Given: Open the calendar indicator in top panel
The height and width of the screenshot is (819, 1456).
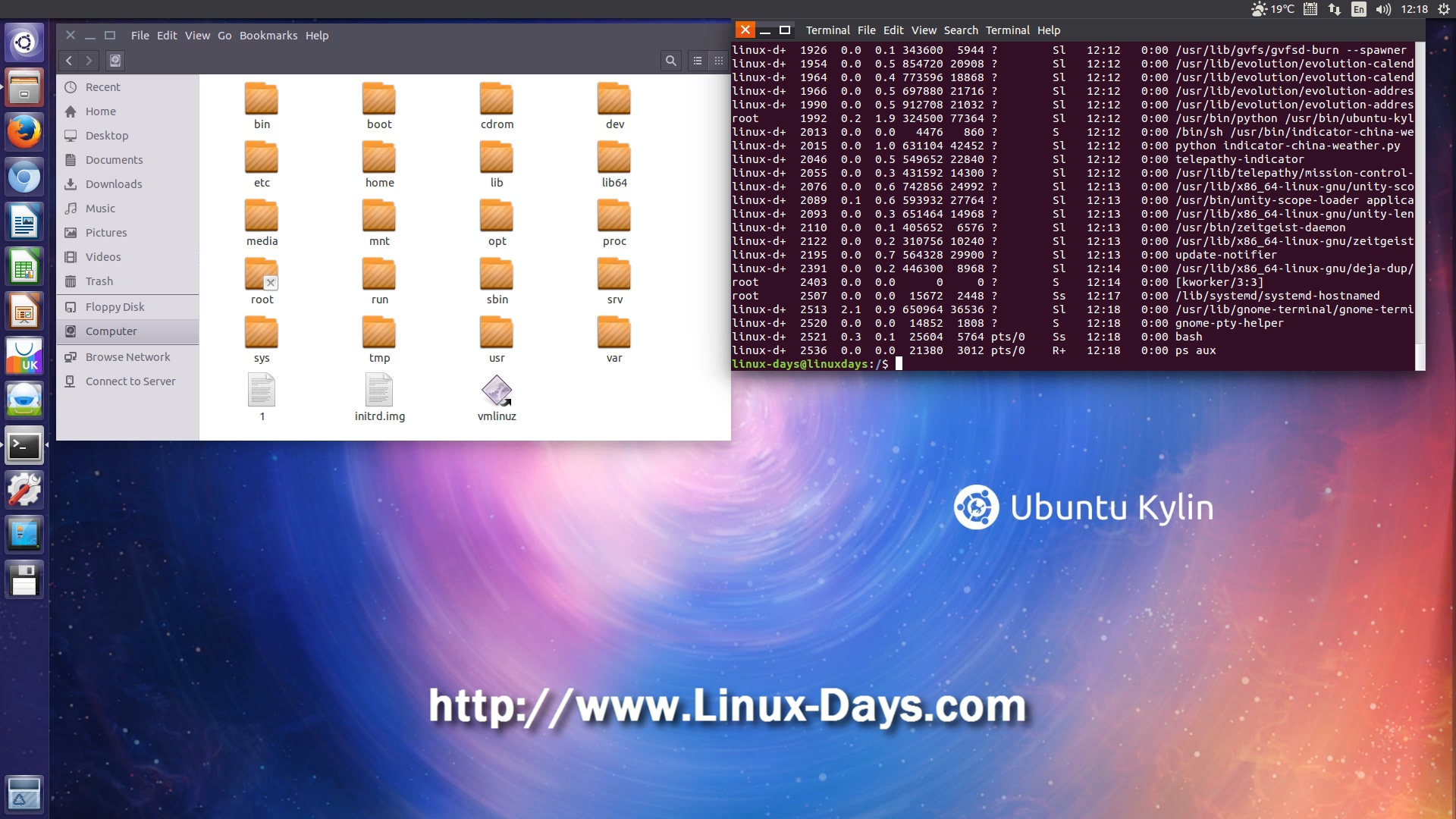Looking at the screenshot, I should (1310, 9).
